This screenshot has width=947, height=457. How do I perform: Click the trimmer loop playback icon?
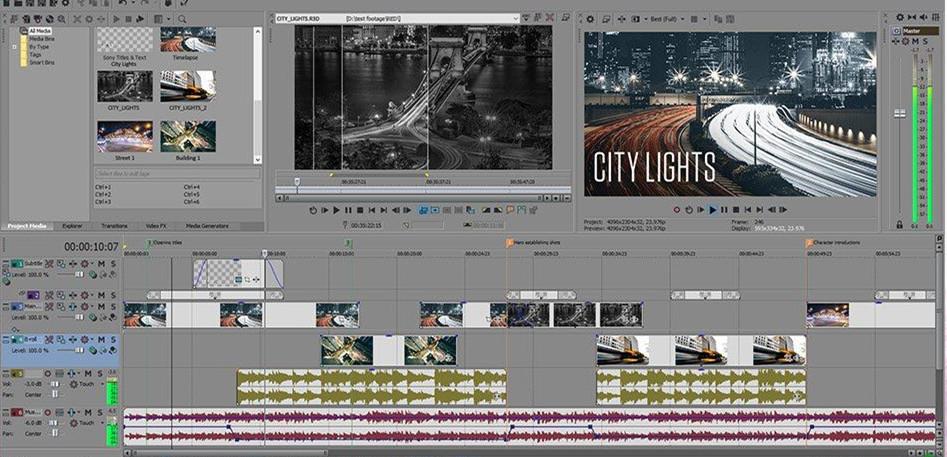click(x=313, y=210)
